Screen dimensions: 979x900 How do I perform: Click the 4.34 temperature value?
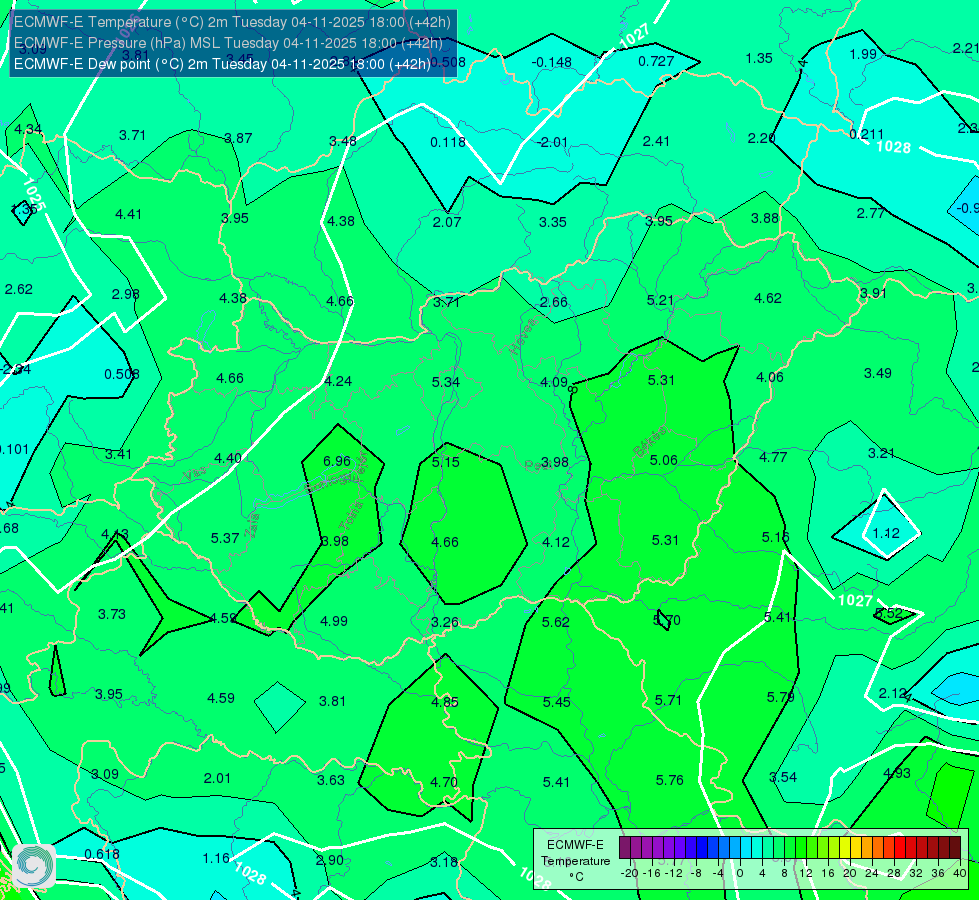point(27,129)
